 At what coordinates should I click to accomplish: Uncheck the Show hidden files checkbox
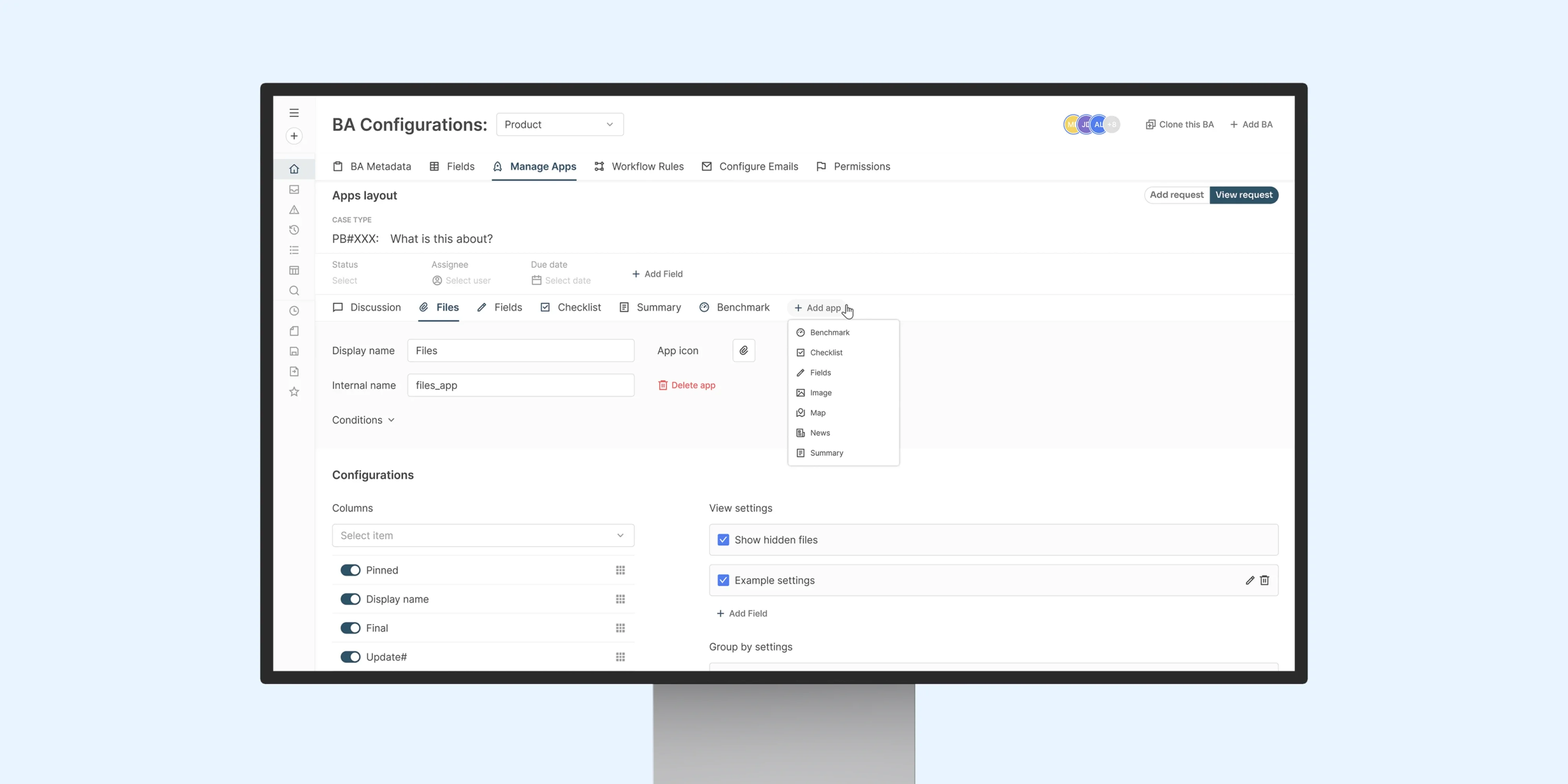pos(723,540)
